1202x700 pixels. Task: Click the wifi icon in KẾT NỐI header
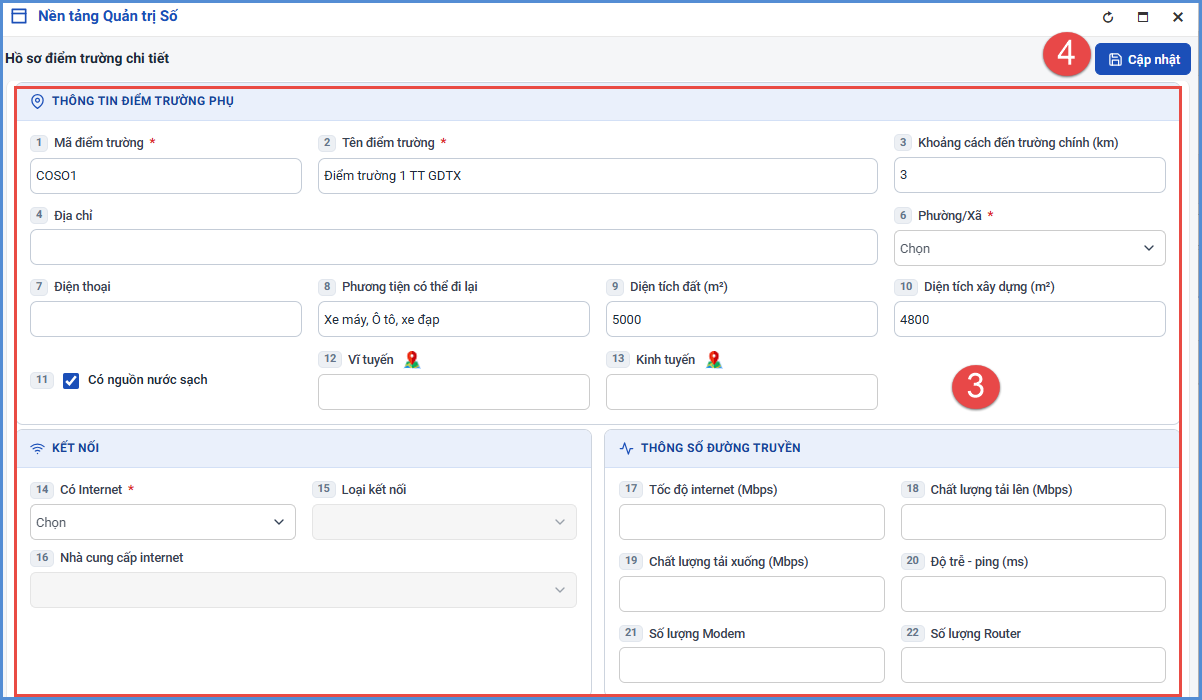tap(38, 448)
